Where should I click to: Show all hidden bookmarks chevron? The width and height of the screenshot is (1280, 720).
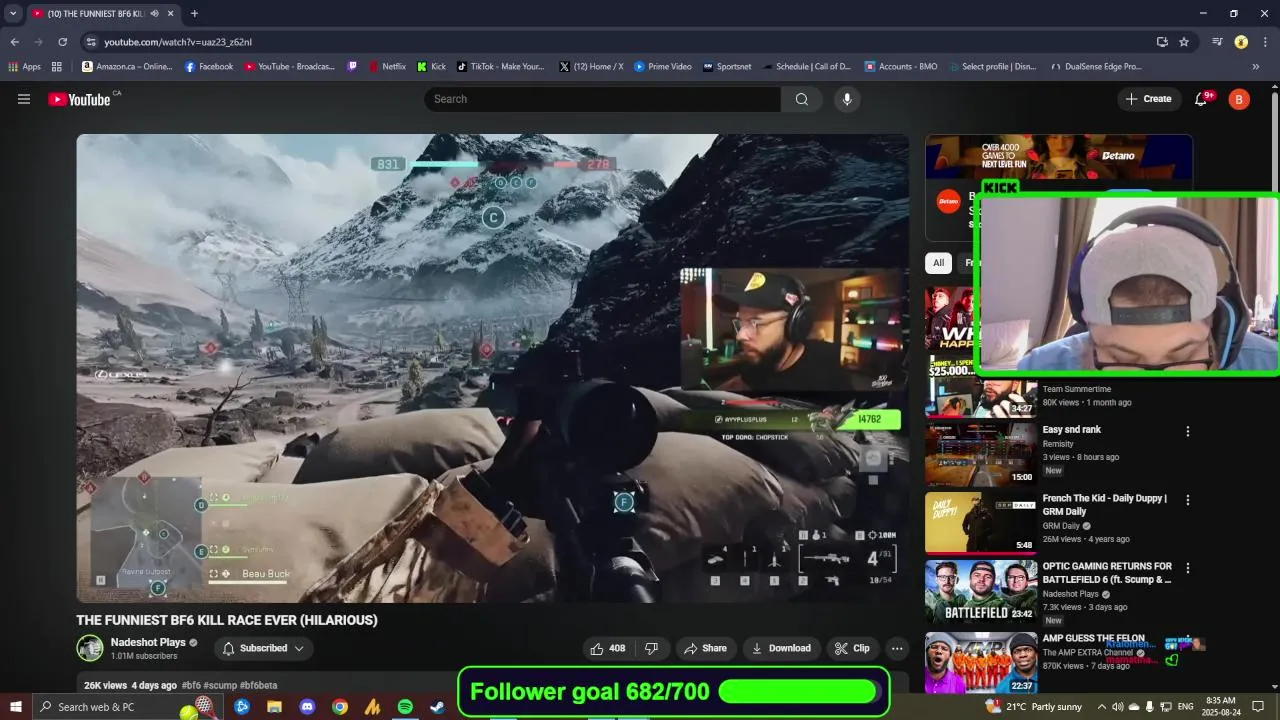(1256, 67)
